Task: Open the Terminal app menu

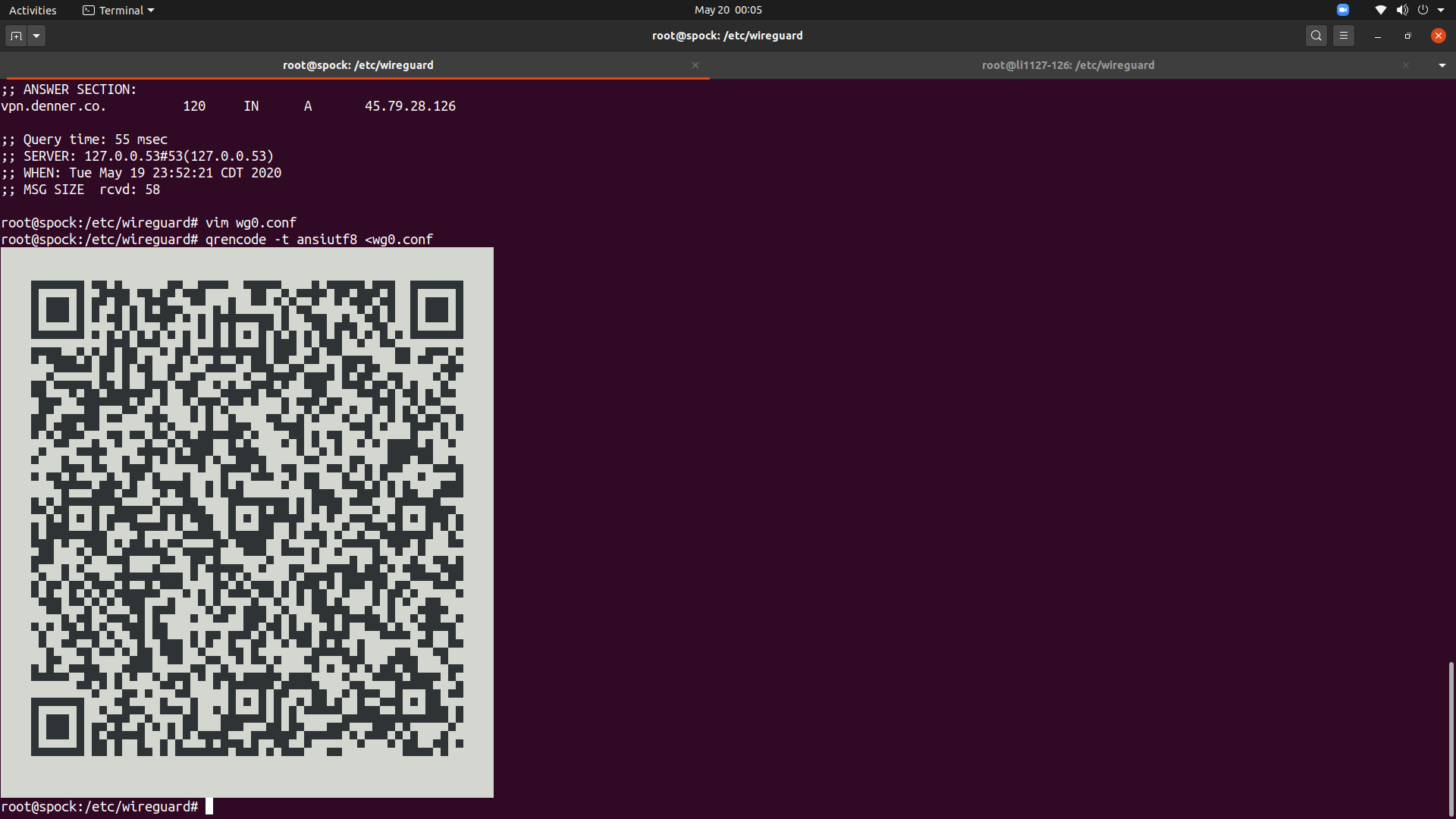Action: pyautogui.click(x=118, y=10)
